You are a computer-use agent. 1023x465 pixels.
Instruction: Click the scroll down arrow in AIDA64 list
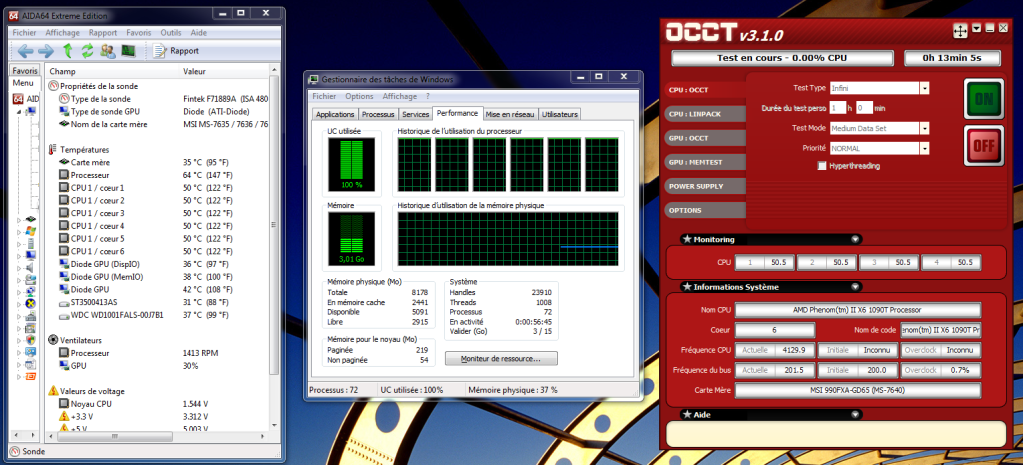pos(274,427)
